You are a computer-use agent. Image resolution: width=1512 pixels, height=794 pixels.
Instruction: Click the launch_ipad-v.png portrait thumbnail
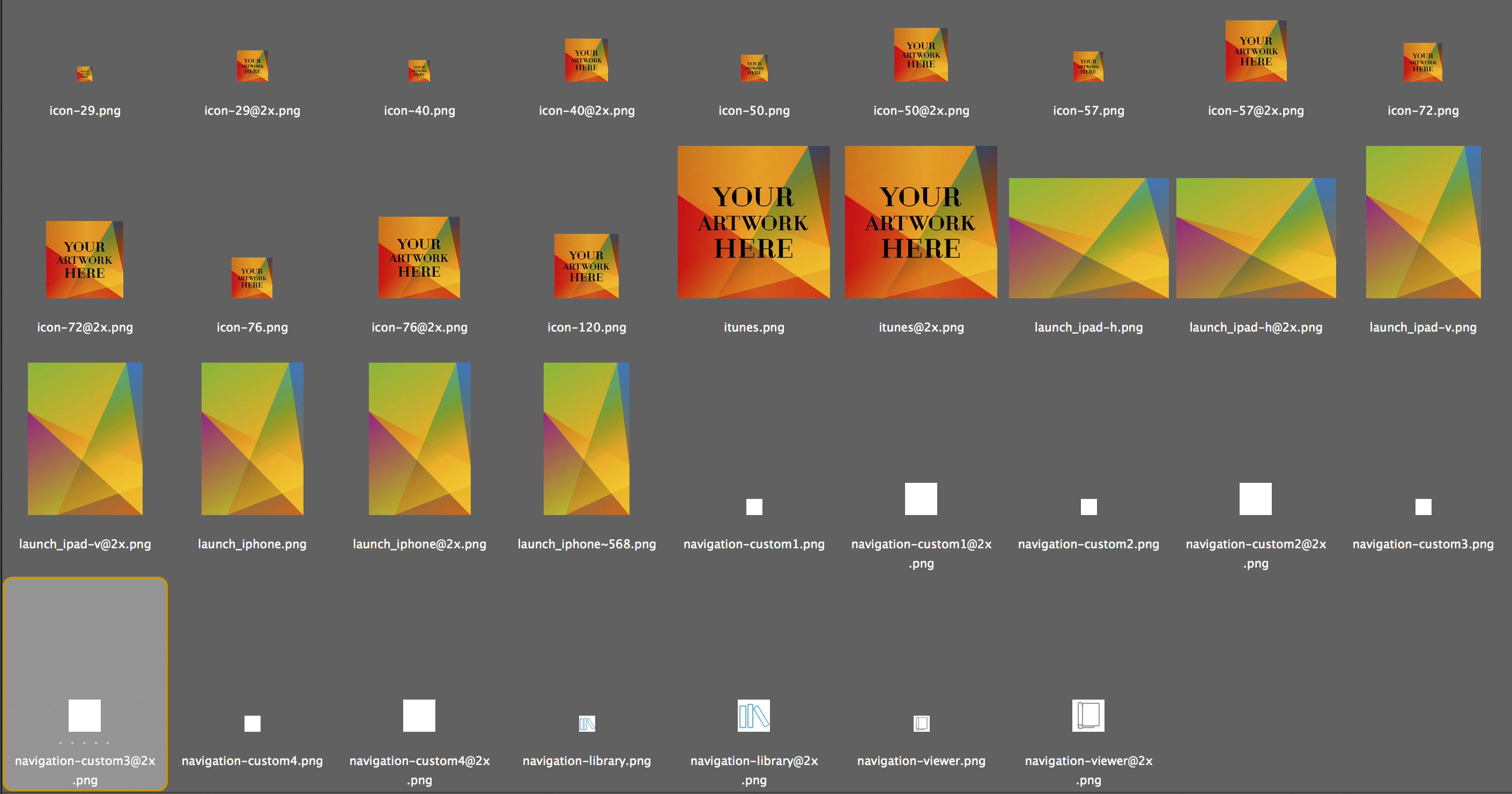[x=1423, y=222]
